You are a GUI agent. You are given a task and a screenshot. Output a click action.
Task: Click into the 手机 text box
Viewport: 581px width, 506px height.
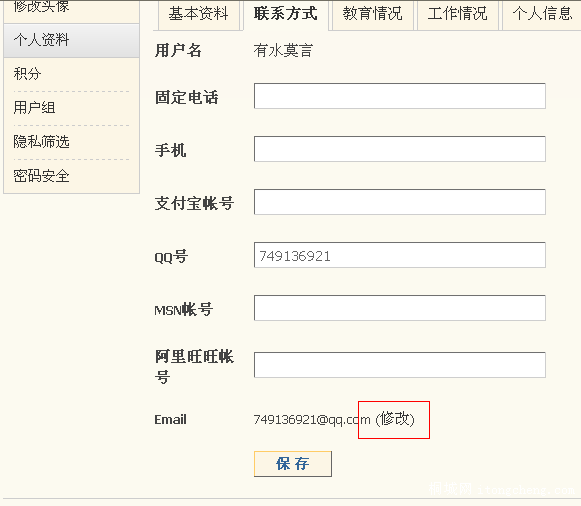(400, 149)
